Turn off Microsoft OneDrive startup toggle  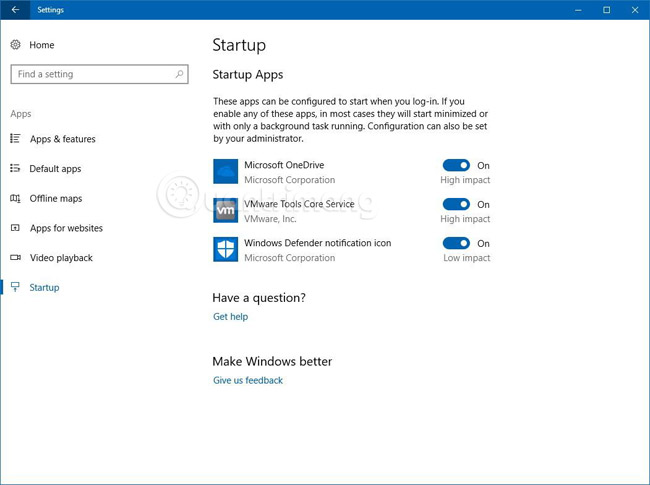click(456, 165)
